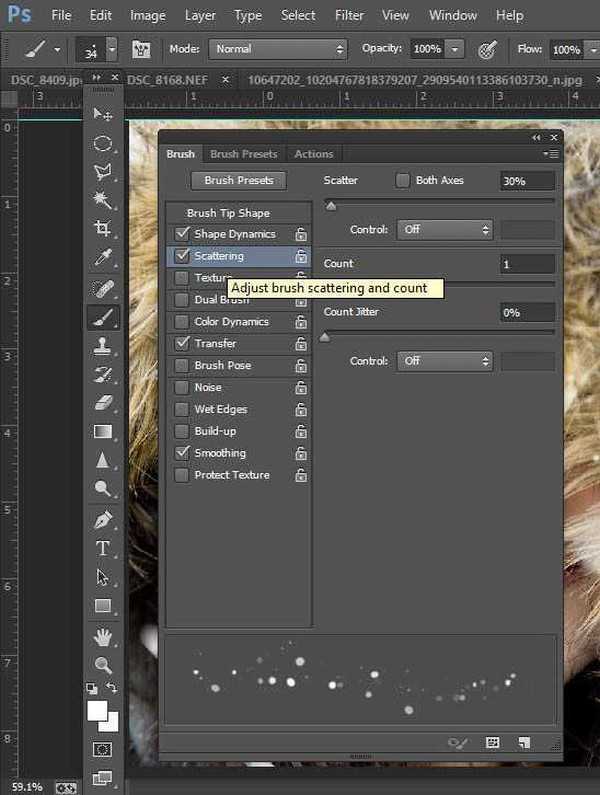This screenshot has height=795, width=600.
Task: Open the Scatter Control dropdown
Action: [445, 230]
